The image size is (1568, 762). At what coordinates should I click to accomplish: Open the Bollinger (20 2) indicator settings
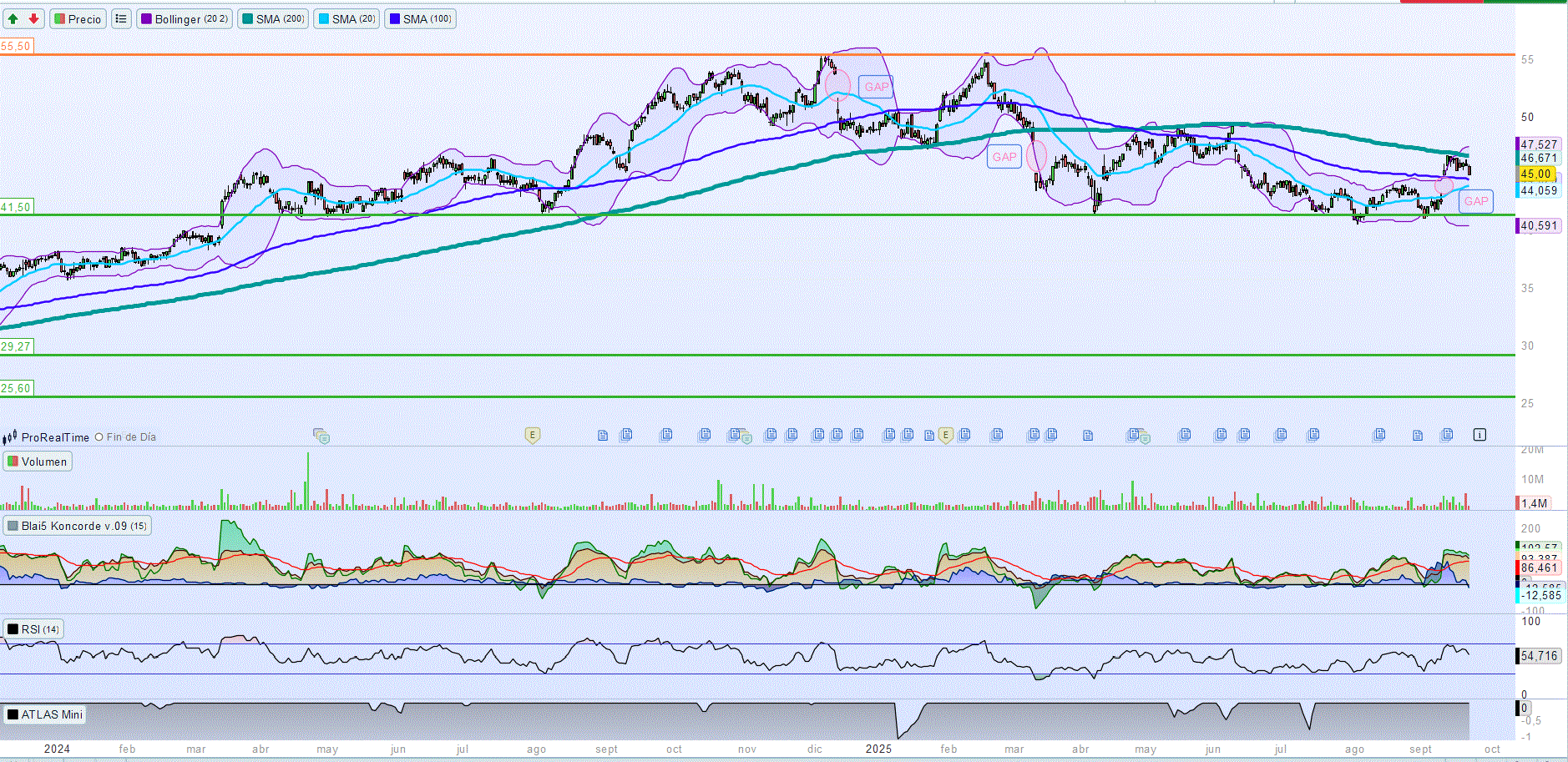[185, 18]
